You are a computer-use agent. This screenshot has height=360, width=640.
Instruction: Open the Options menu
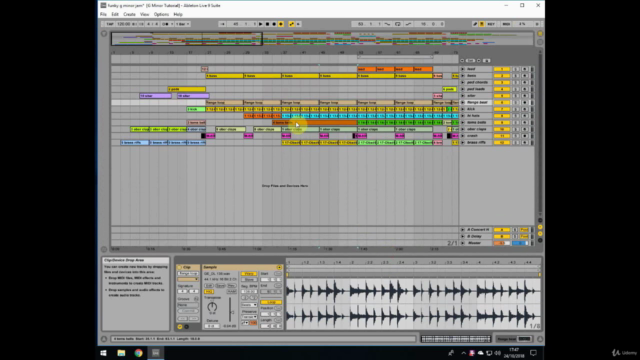click(161, 14)
